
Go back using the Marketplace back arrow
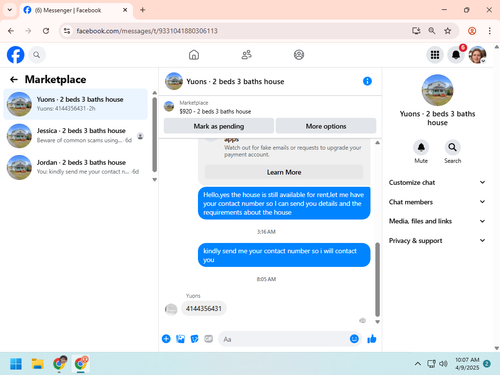pyautogui.click(x=14, y=79)
